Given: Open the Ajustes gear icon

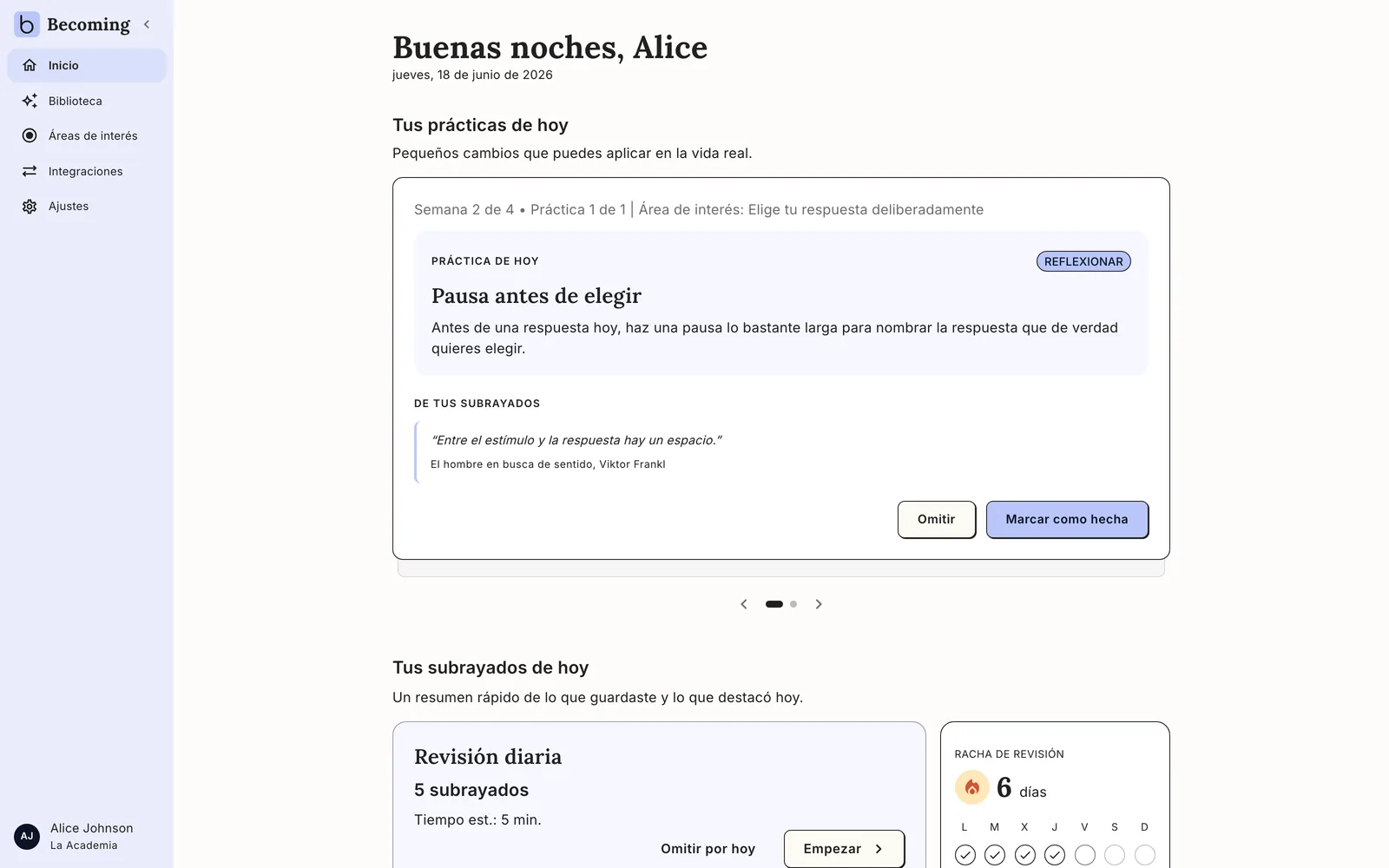Looking at the screenshot, I should (x=30, y=207).
